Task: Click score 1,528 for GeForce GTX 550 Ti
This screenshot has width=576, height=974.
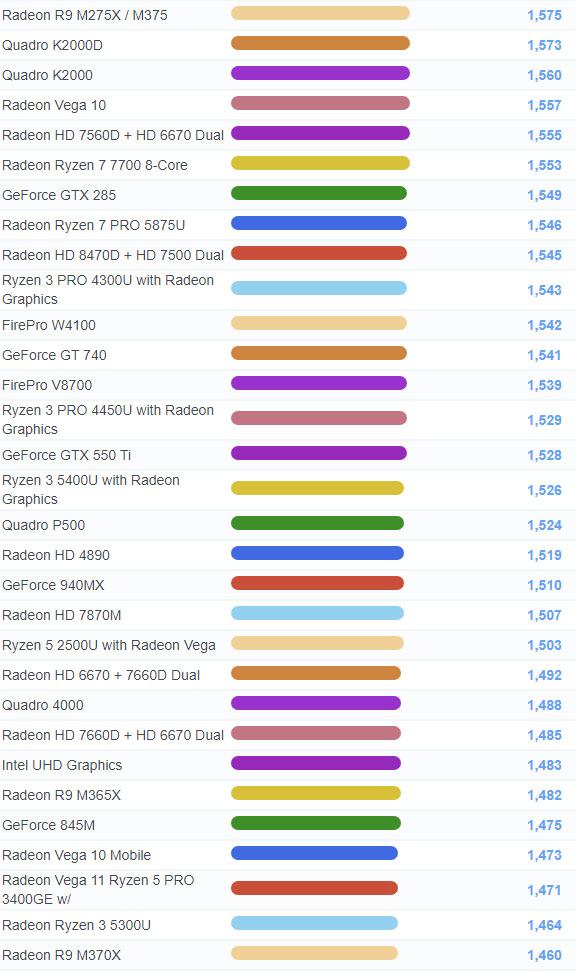Action: coord(544,455)
